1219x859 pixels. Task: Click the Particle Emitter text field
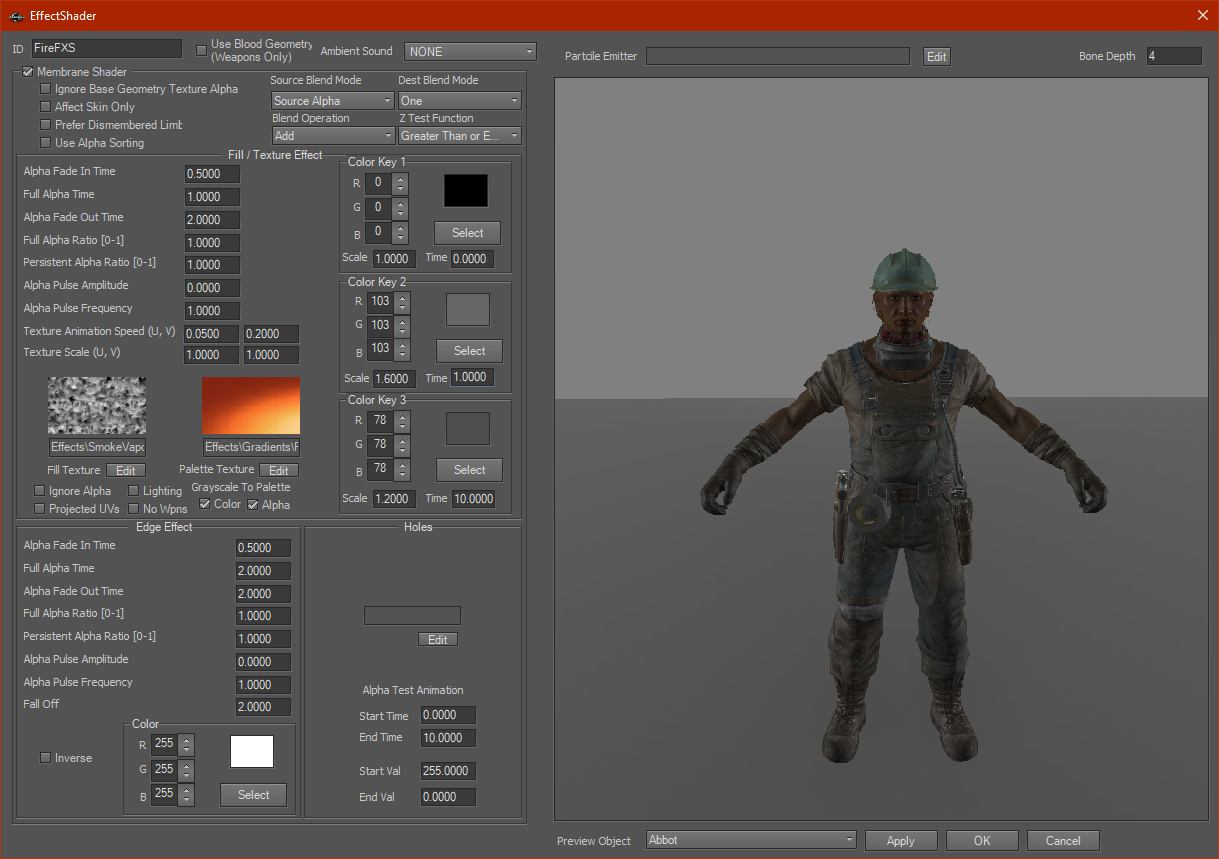(x=778, y=56)
